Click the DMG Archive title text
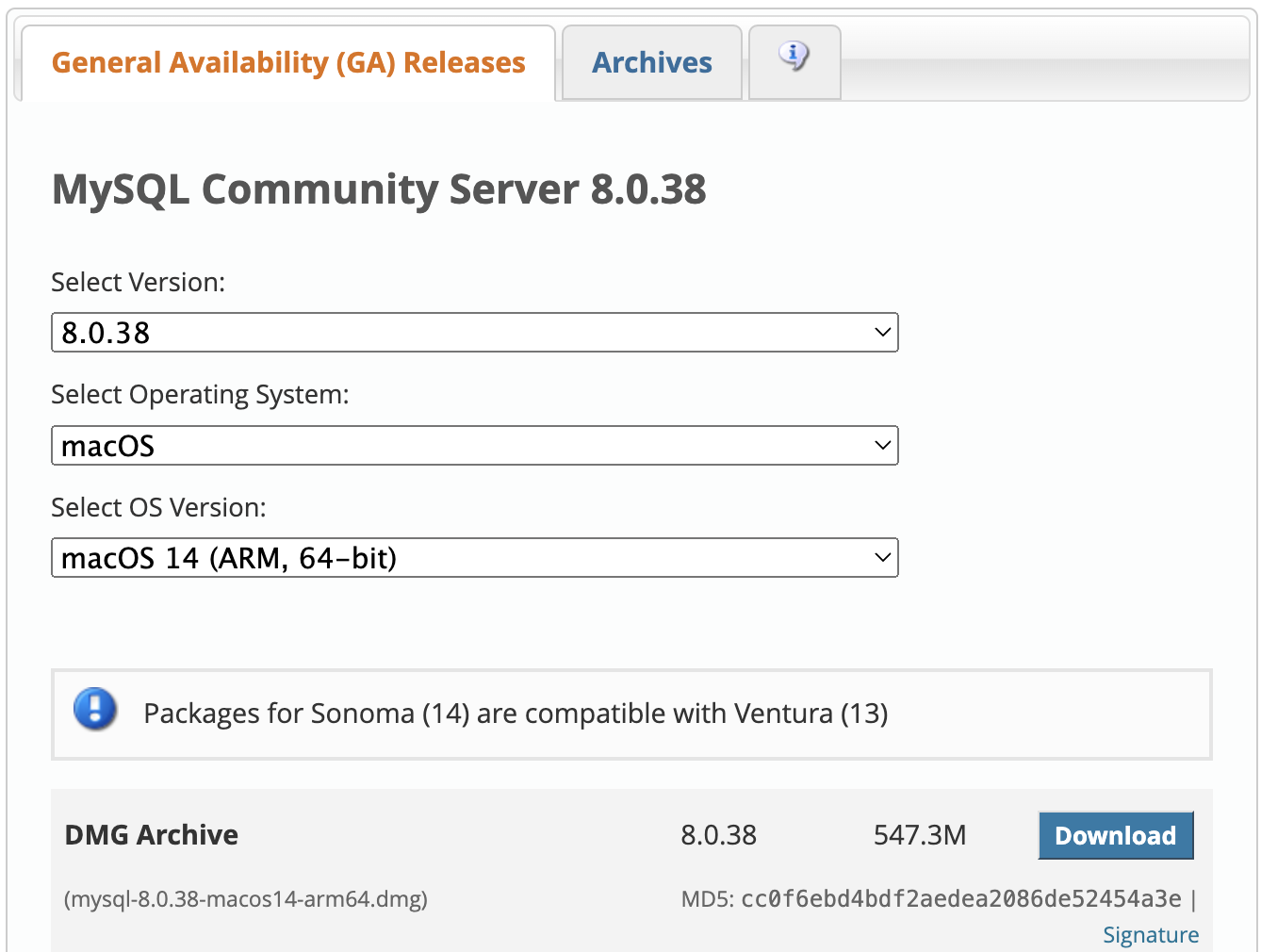The width and height of the screenshot is (1261, 952). (152, 835)
